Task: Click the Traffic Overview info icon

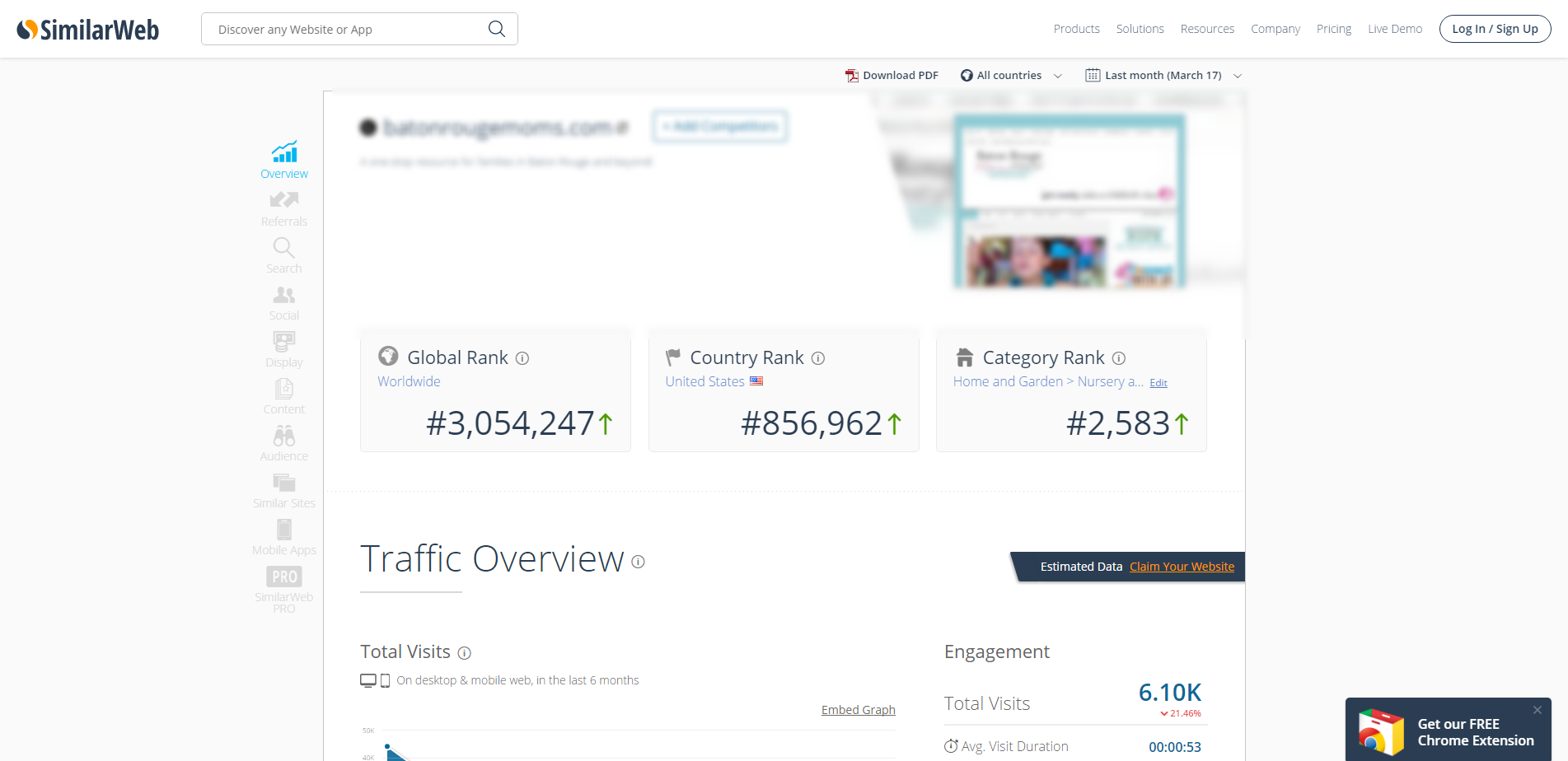Action: point(638,562)
